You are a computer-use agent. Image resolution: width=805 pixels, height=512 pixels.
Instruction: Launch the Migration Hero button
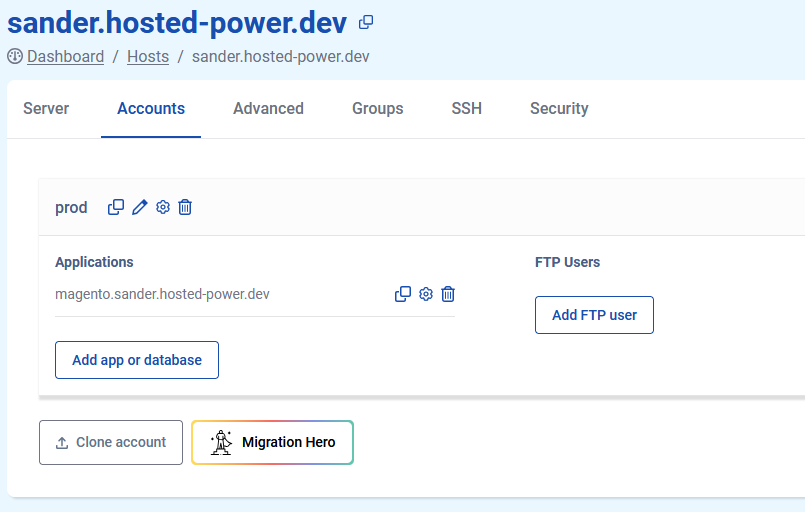coord(272,442)
